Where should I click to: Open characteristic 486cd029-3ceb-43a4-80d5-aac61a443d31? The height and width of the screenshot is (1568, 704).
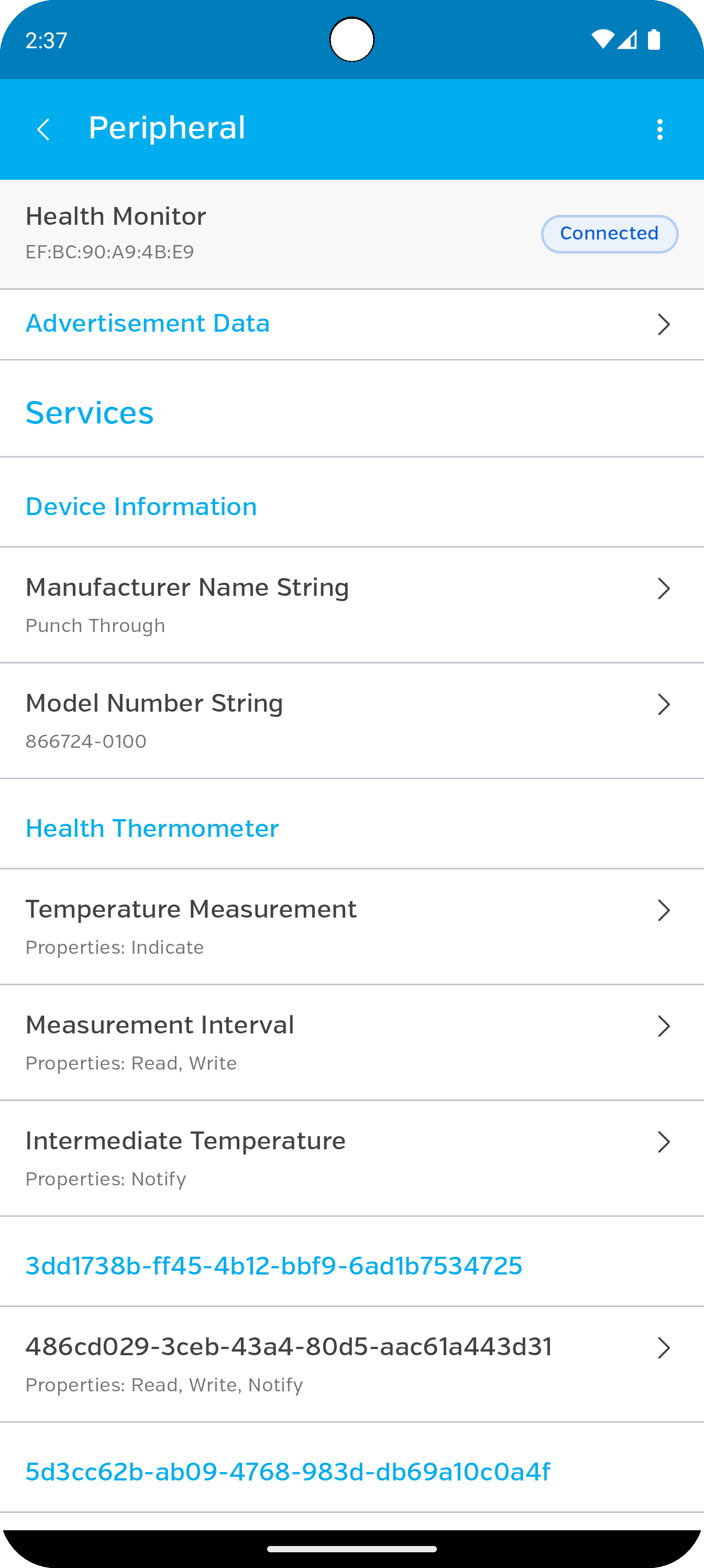[x=351, y=1364]
